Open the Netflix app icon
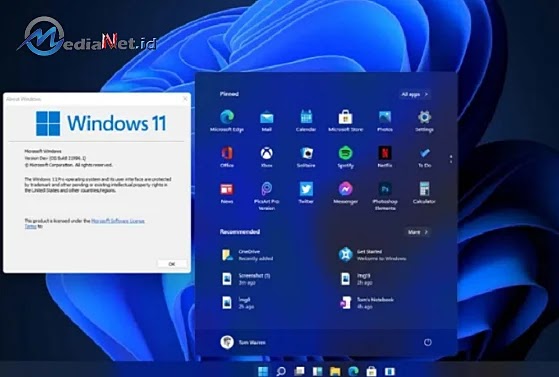 (385, 157)
